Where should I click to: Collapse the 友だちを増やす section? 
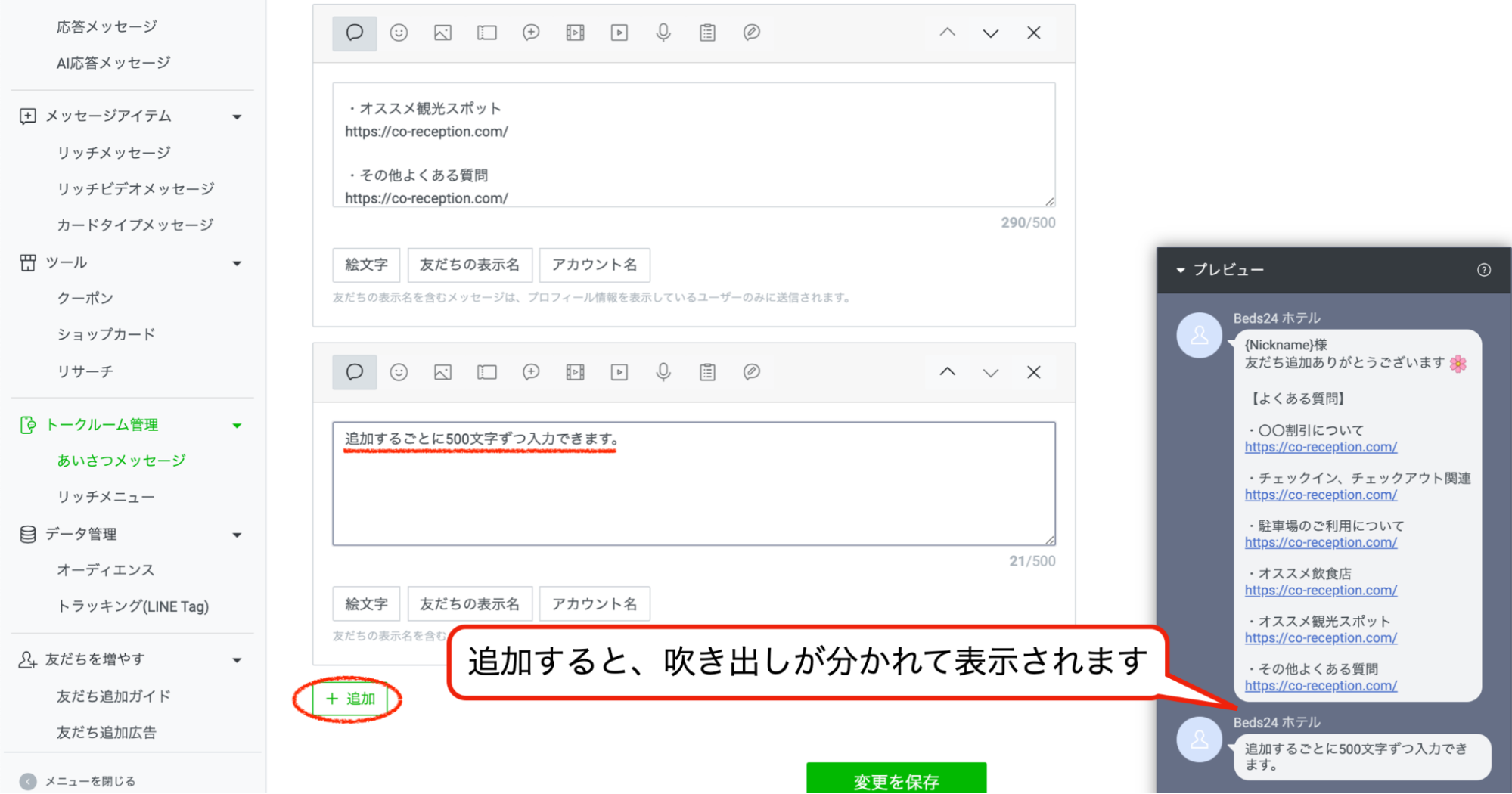[x=237, y=660]
